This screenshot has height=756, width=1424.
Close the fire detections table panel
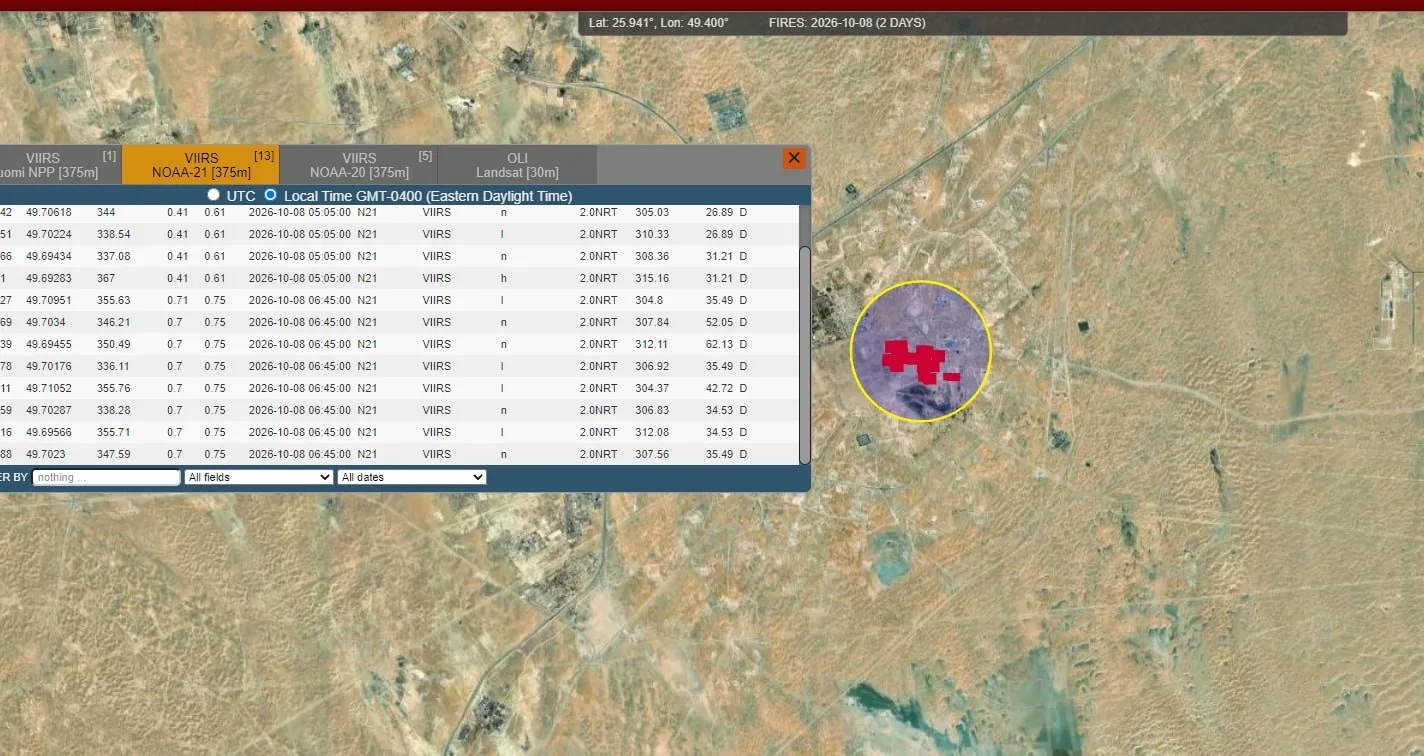(794, 158)
